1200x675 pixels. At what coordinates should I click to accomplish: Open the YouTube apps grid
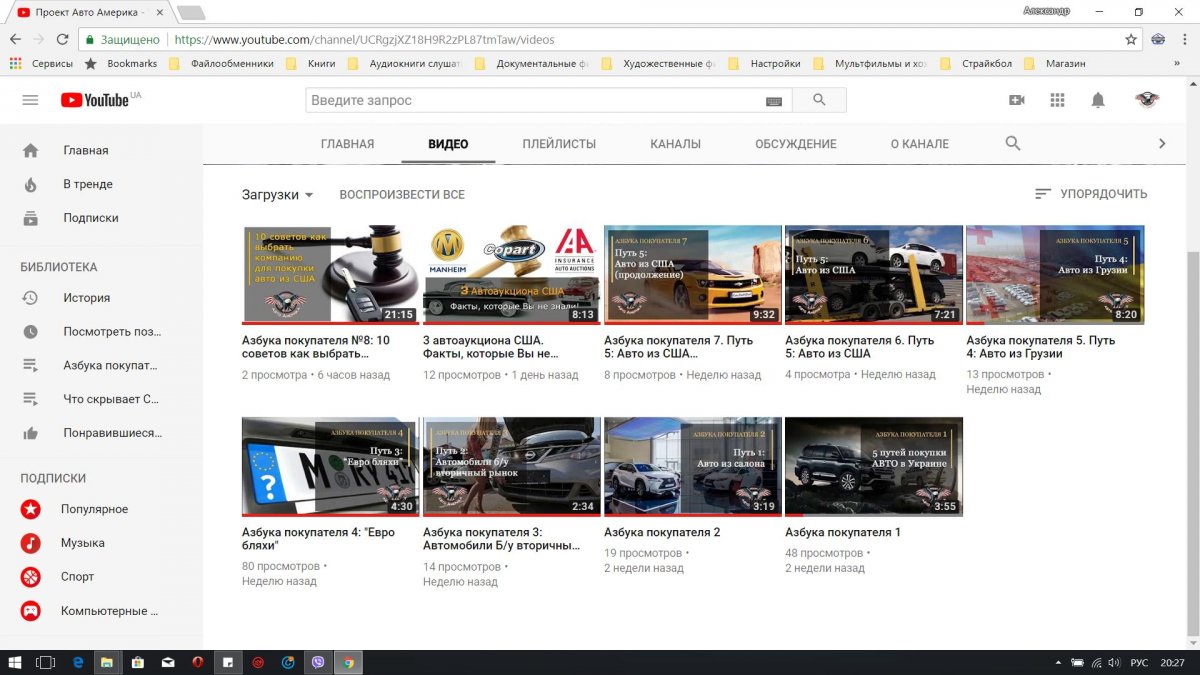(1057, 100)
